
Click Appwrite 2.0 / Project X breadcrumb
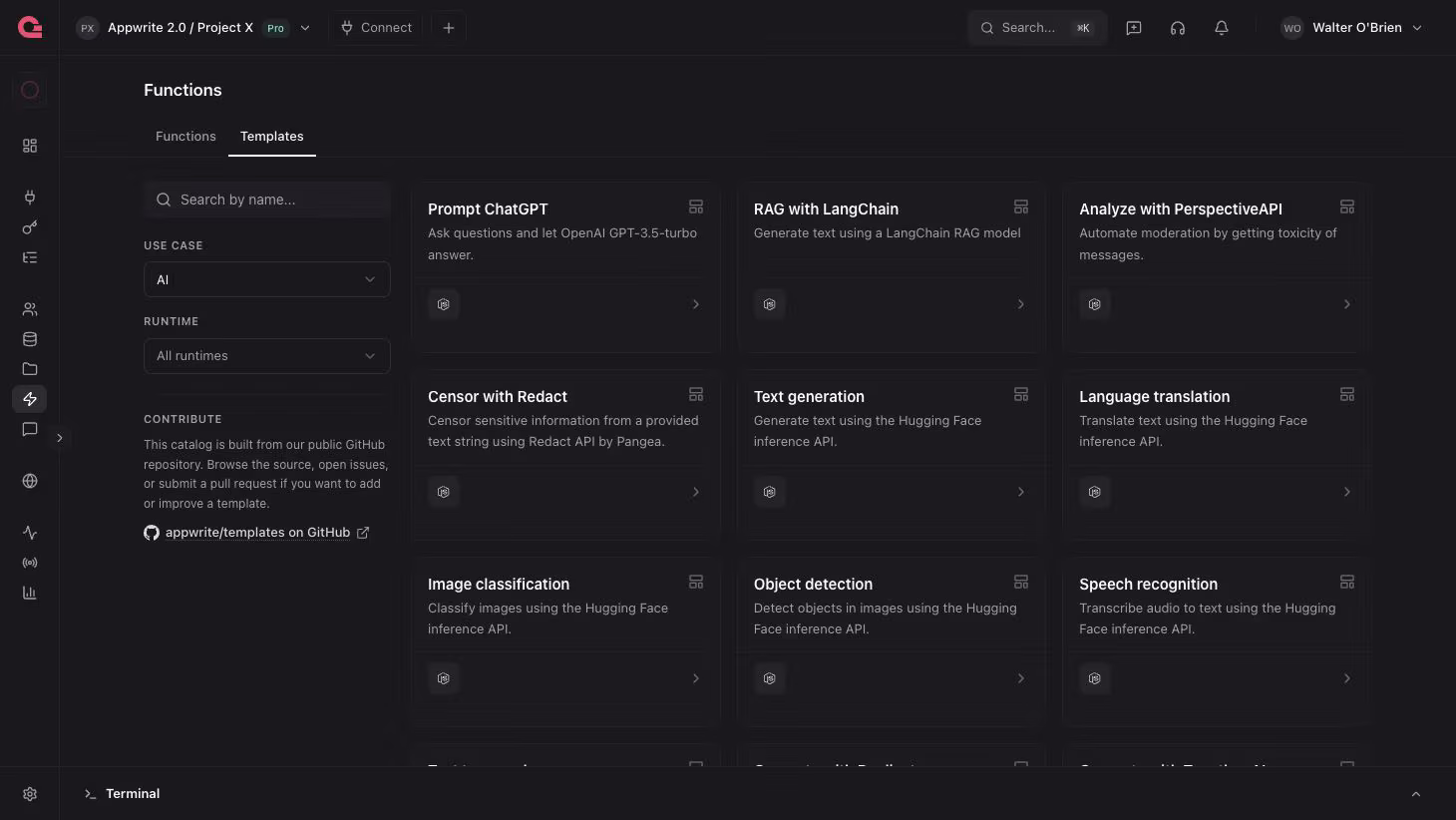[x=181, y=28]
